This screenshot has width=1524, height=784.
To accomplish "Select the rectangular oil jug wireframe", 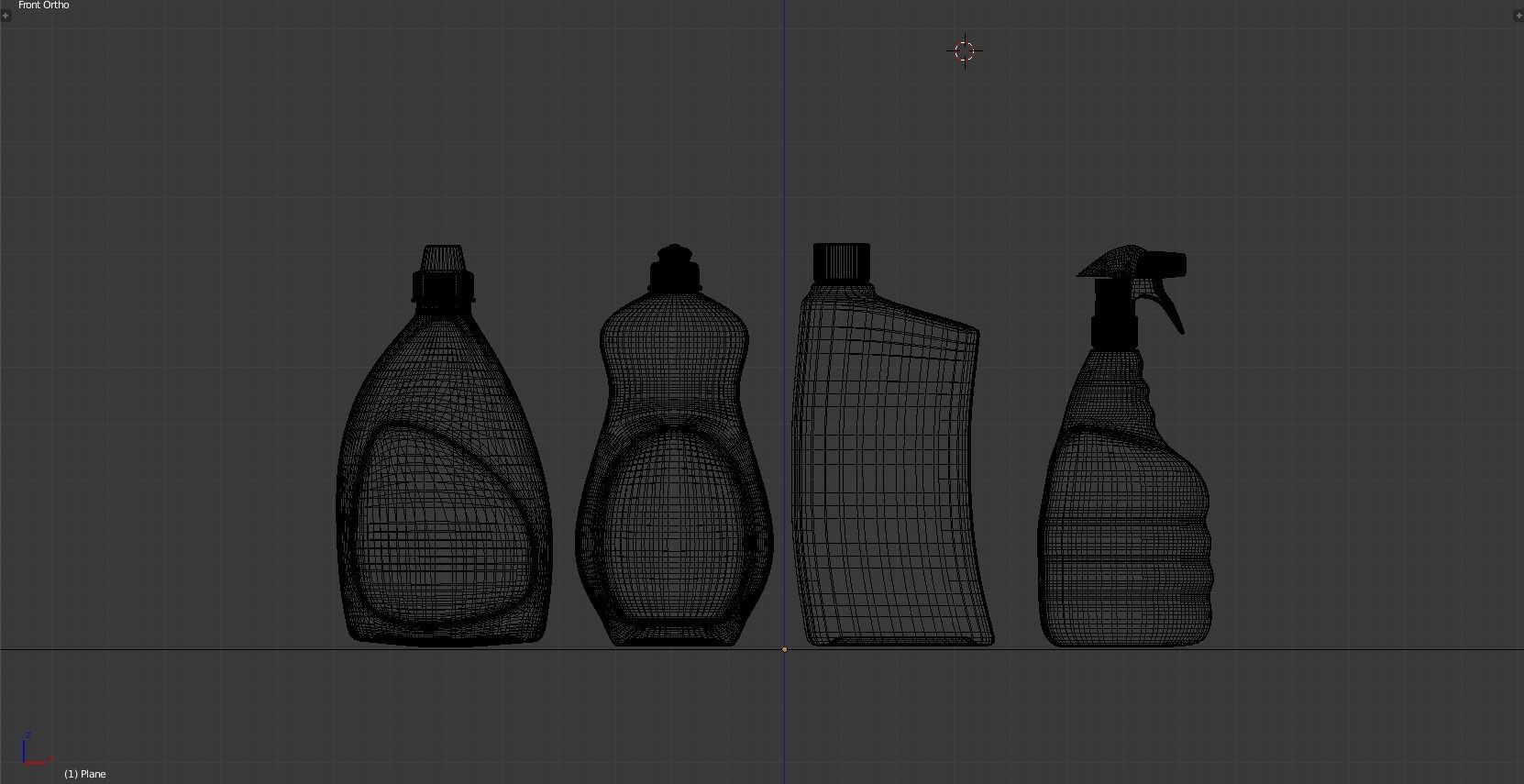I will [x=894, y=446].
